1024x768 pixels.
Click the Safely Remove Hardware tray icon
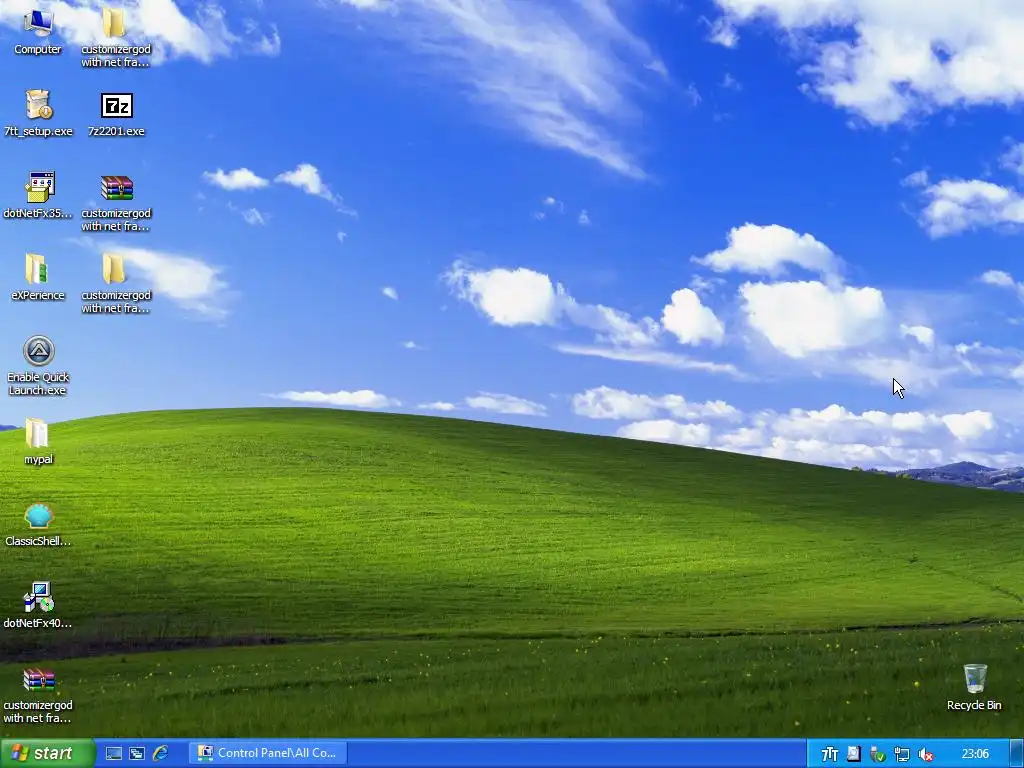click(878, 754)
